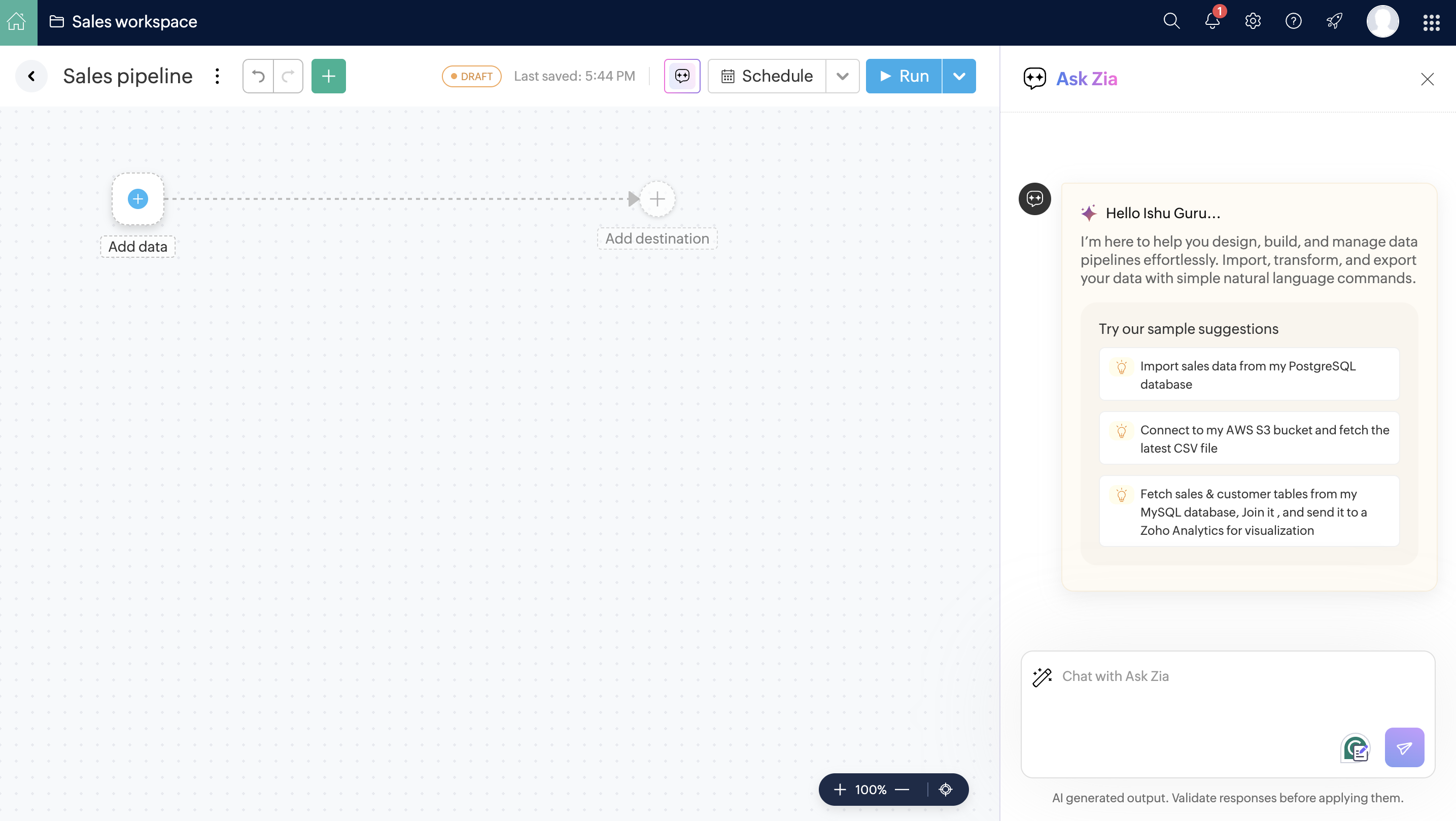Viewport: 1456px width, 821px height.
Task: Click the zoom in plus control
Action: click(840, 790)
